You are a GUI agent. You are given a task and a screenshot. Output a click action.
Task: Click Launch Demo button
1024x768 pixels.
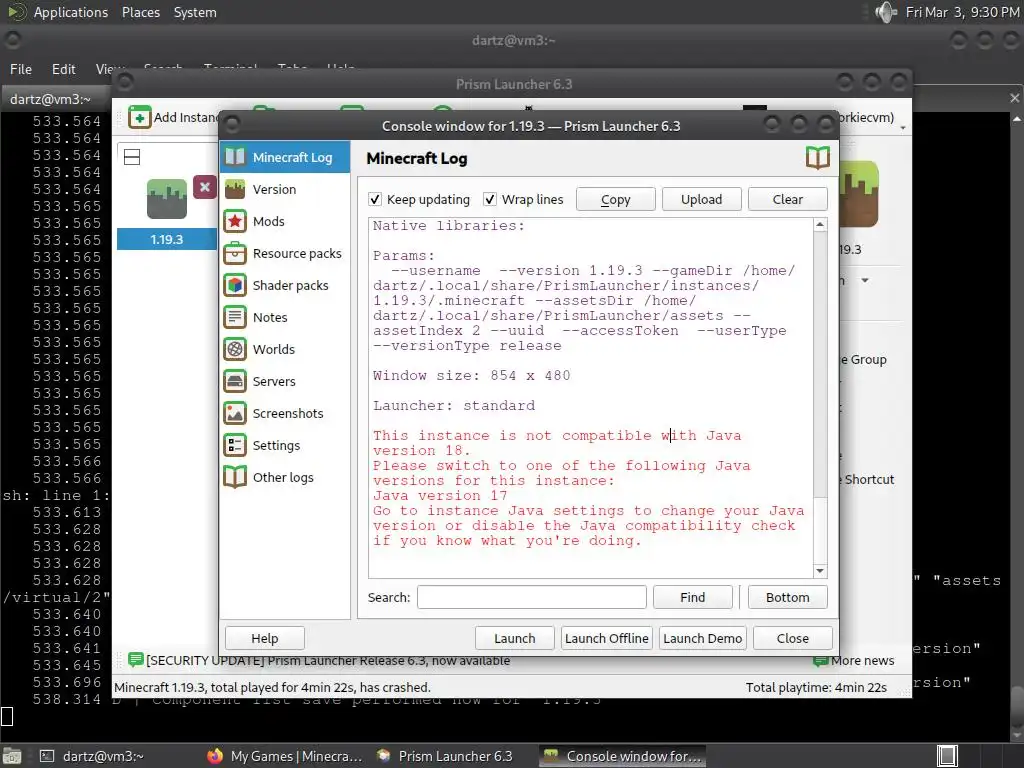pyautogui.click(x=703, y=638)
